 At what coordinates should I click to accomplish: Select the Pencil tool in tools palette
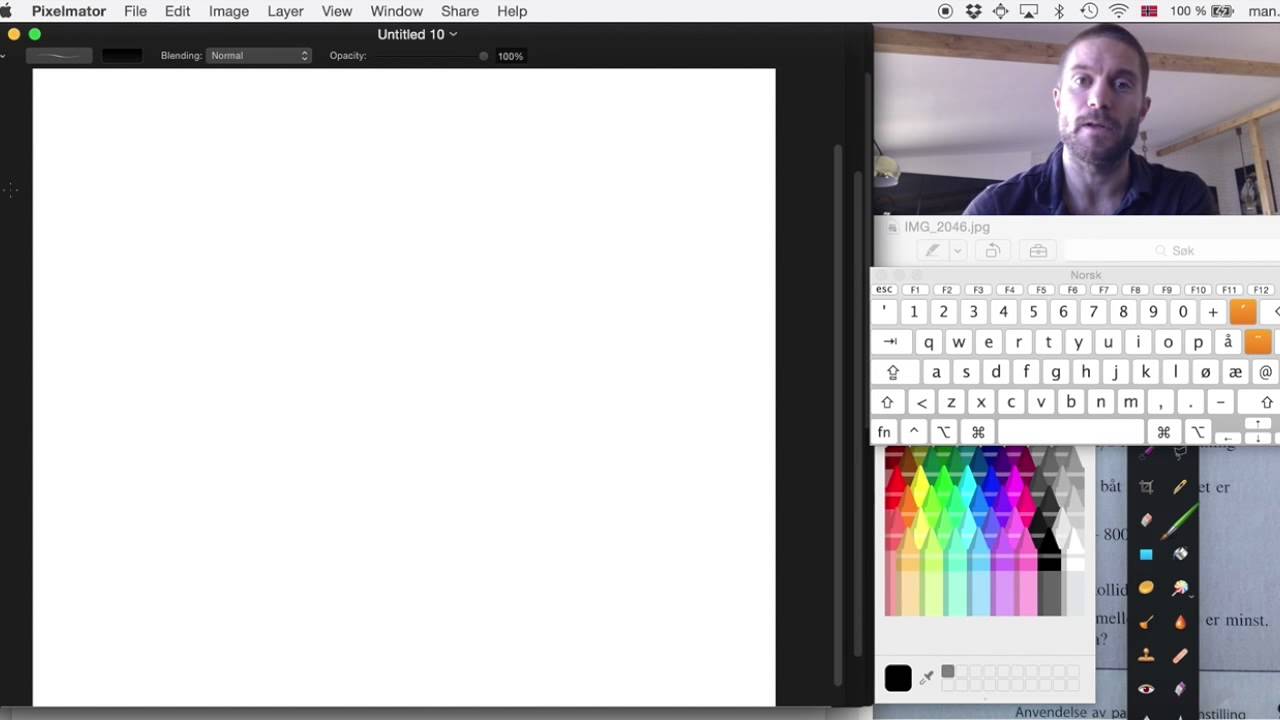tap(1180, 487)
